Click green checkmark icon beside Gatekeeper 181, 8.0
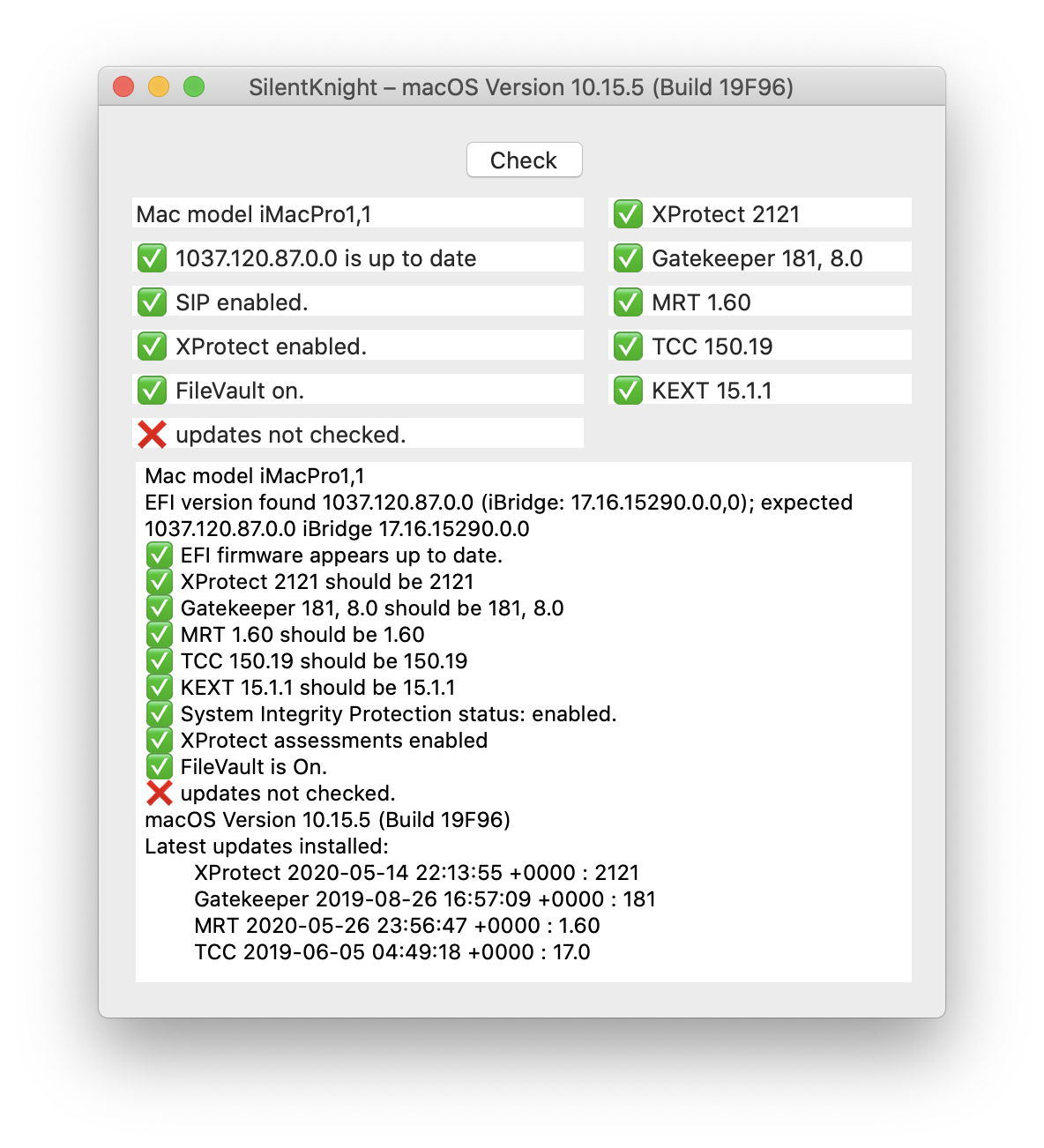The width and height of the screenshot is (1044, 1148). (628, 258)
